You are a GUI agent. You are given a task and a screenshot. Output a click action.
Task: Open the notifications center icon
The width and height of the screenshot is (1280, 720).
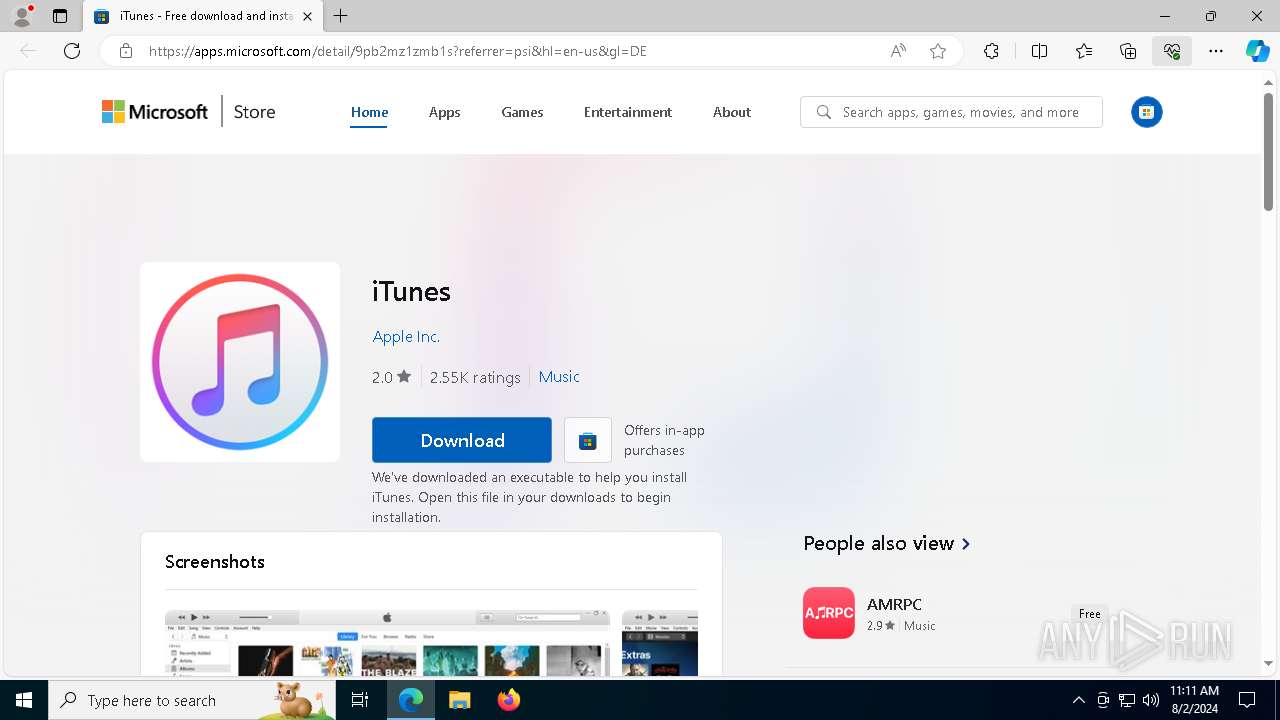[1247, 700]
